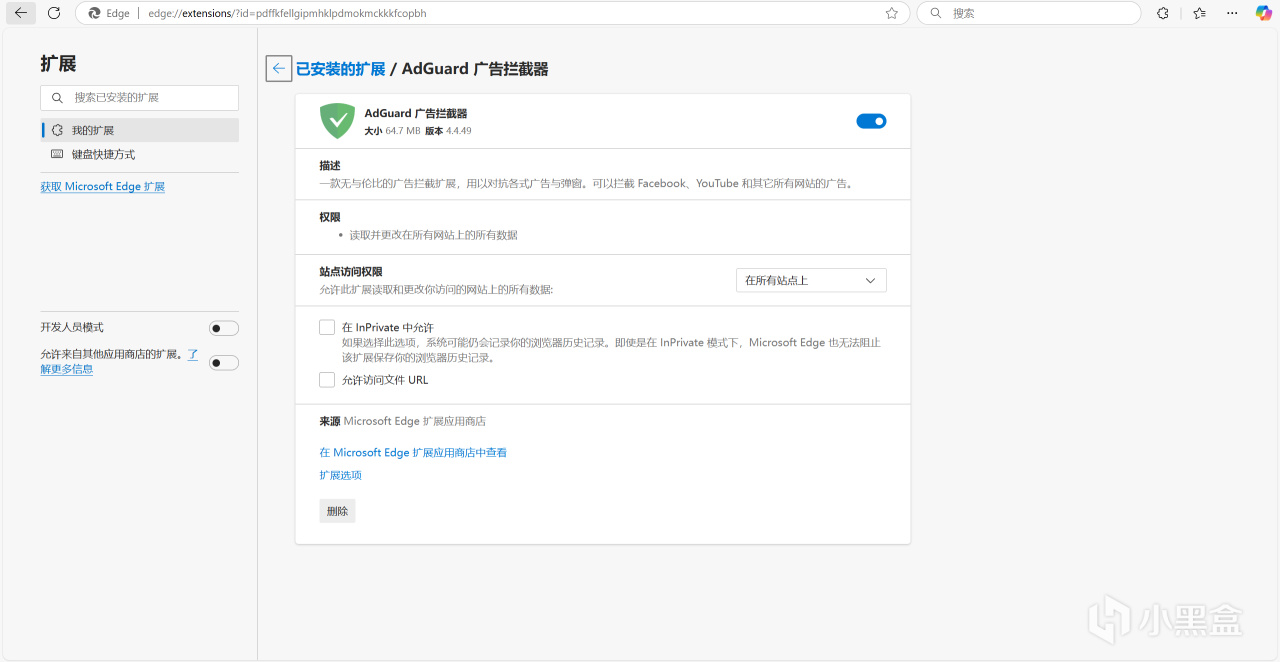
Task: Click the 权限 heading
Action: pos(330,217)
